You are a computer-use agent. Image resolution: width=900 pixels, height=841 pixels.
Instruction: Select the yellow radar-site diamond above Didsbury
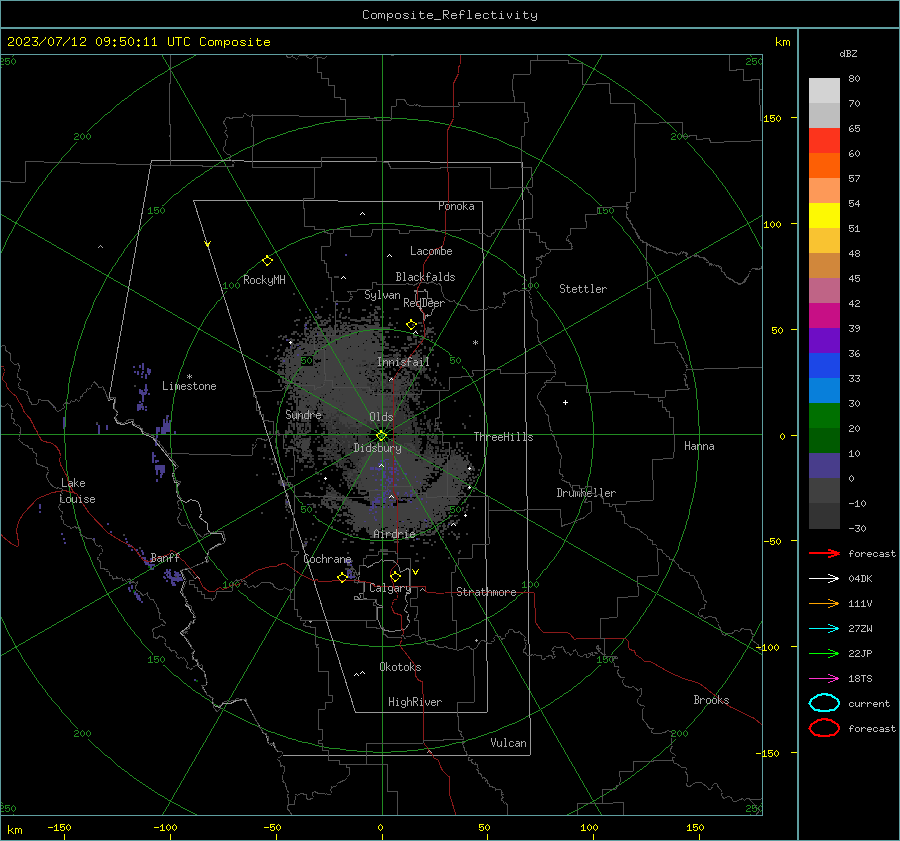[382, 436]
